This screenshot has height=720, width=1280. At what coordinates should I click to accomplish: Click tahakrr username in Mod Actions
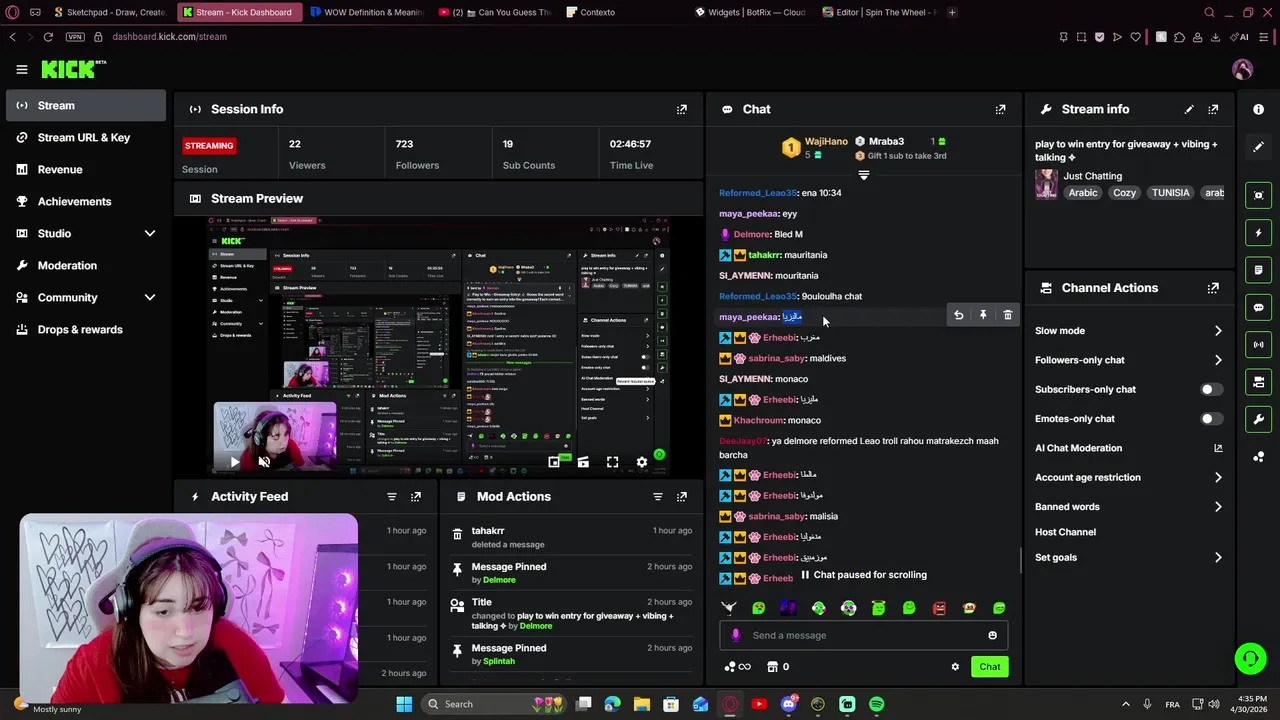[x=488, y=531]
